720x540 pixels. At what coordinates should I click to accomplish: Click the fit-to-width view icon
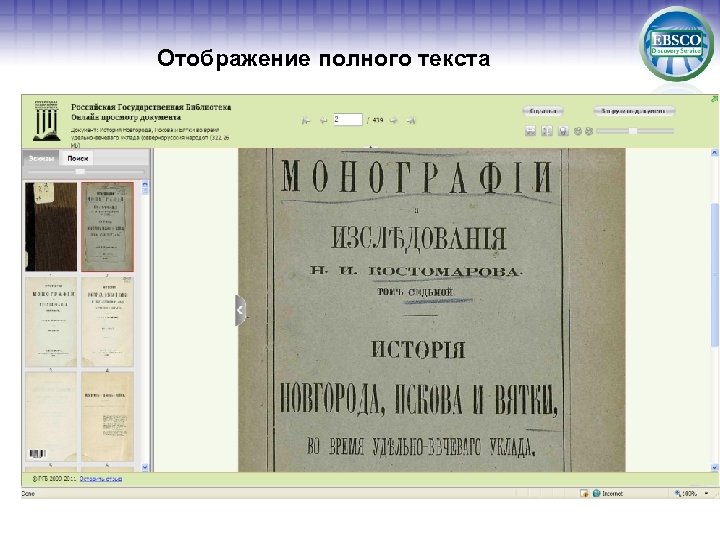pyautogui.click(x=530, y=131)
